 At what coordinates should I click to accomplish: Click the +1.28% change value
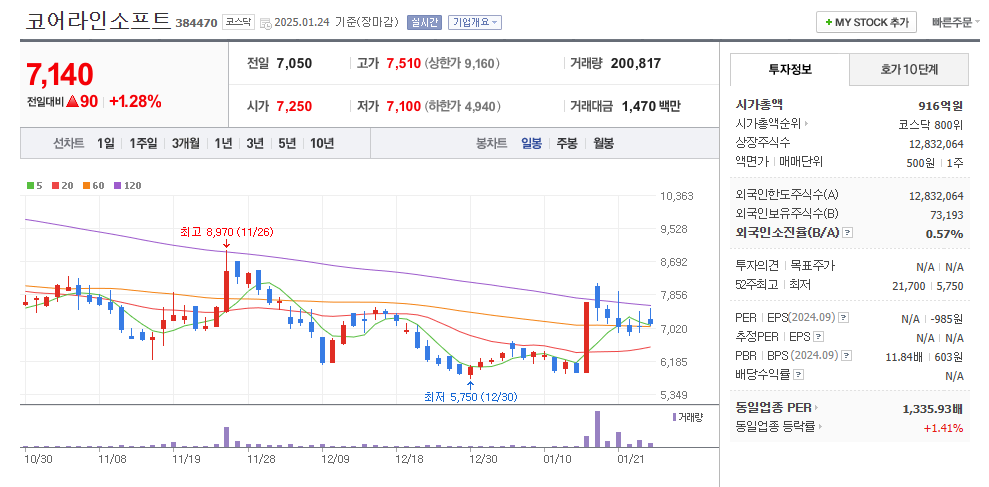136,101
